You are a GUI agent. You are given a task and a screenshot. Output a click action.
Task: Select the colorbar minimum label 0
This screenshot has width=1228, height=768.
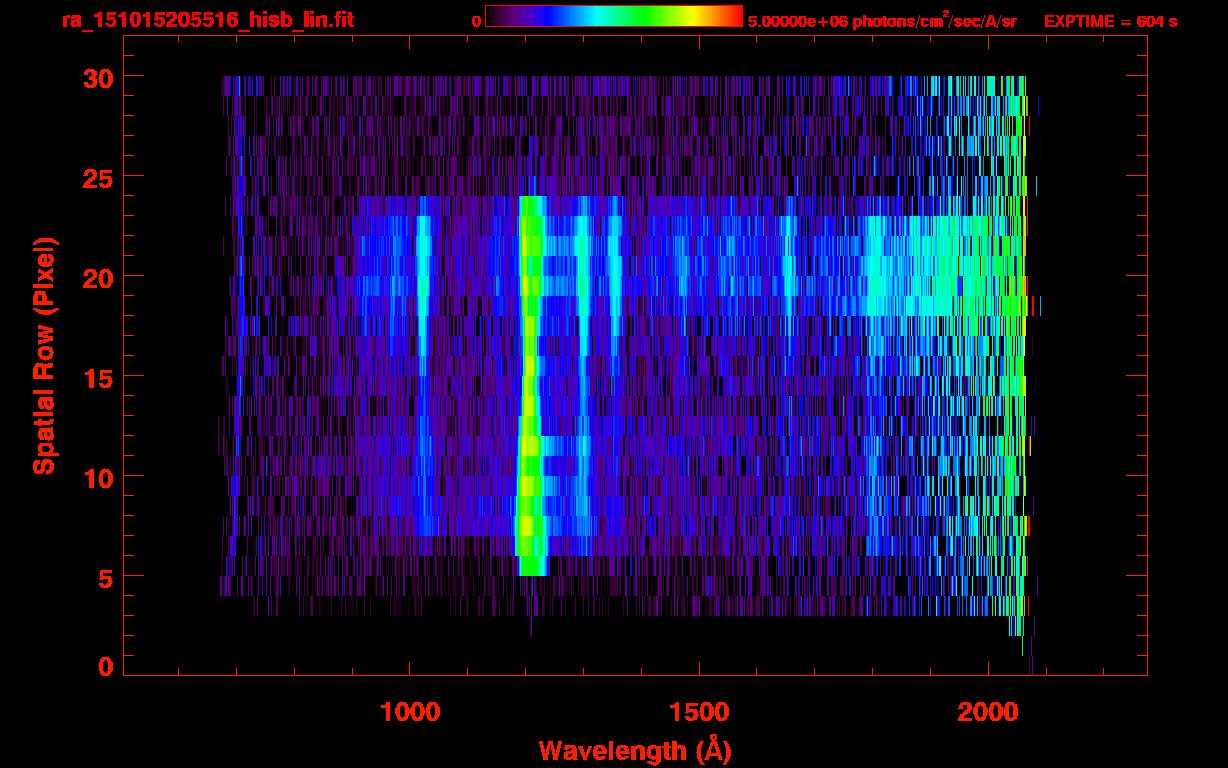(x=476, y=21)
